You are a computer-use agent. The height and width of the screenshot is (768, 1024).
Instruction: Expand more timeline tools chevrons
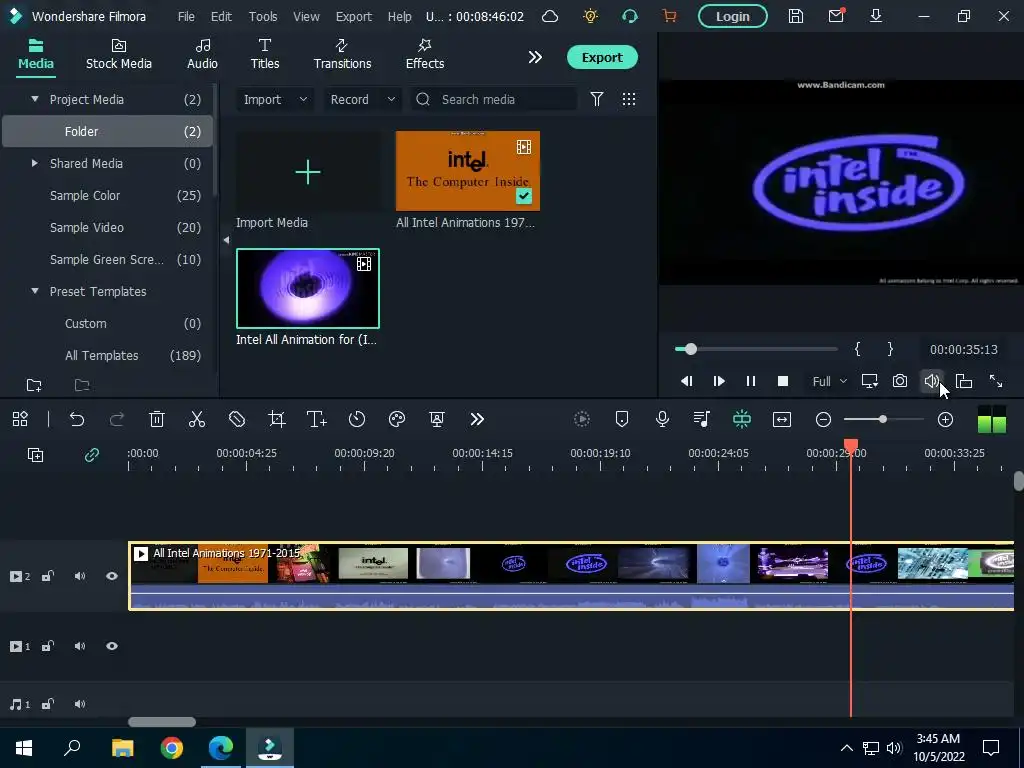click(477, 419)
